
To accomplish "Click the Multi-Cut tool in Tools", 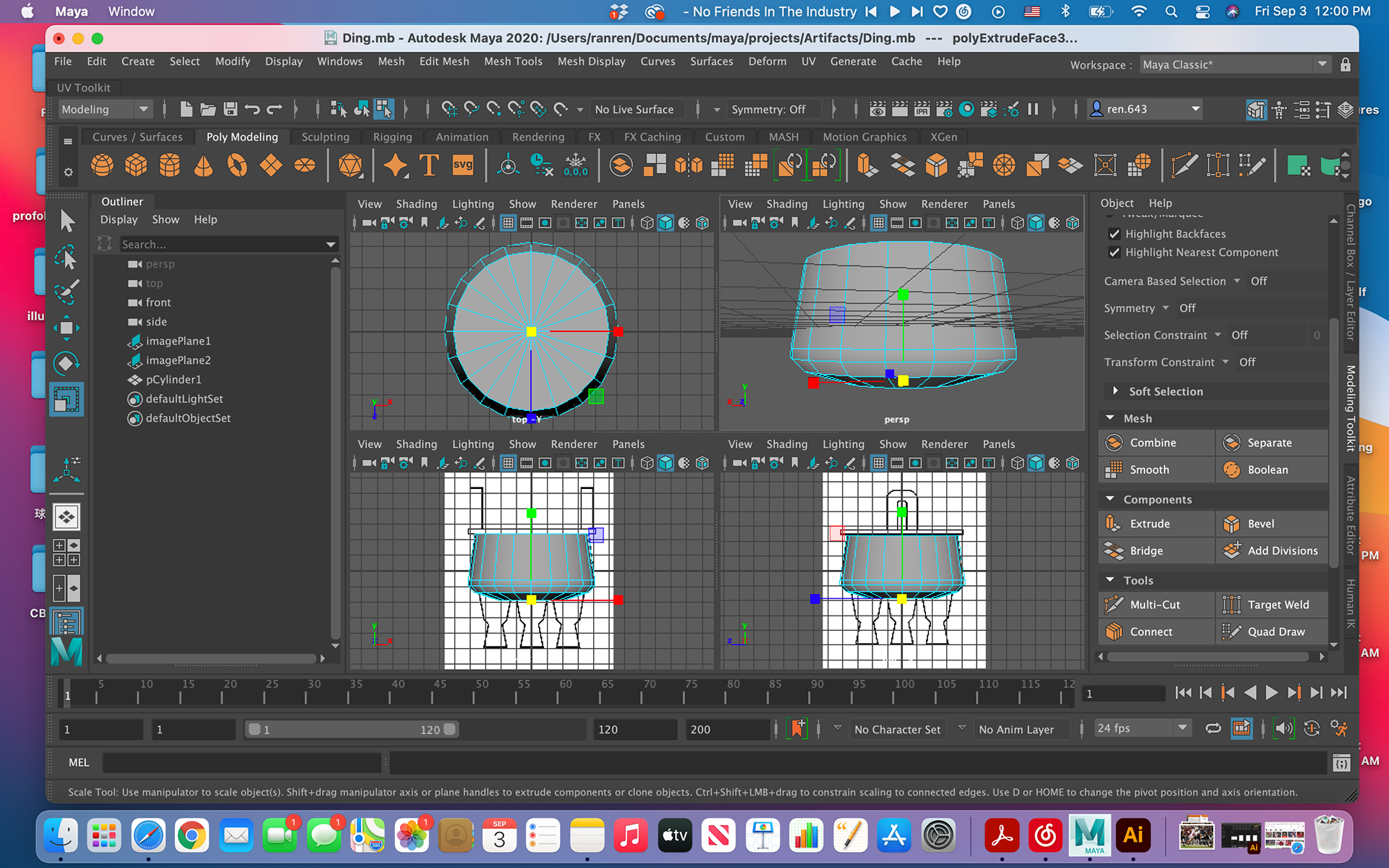I will point(1156,605).
